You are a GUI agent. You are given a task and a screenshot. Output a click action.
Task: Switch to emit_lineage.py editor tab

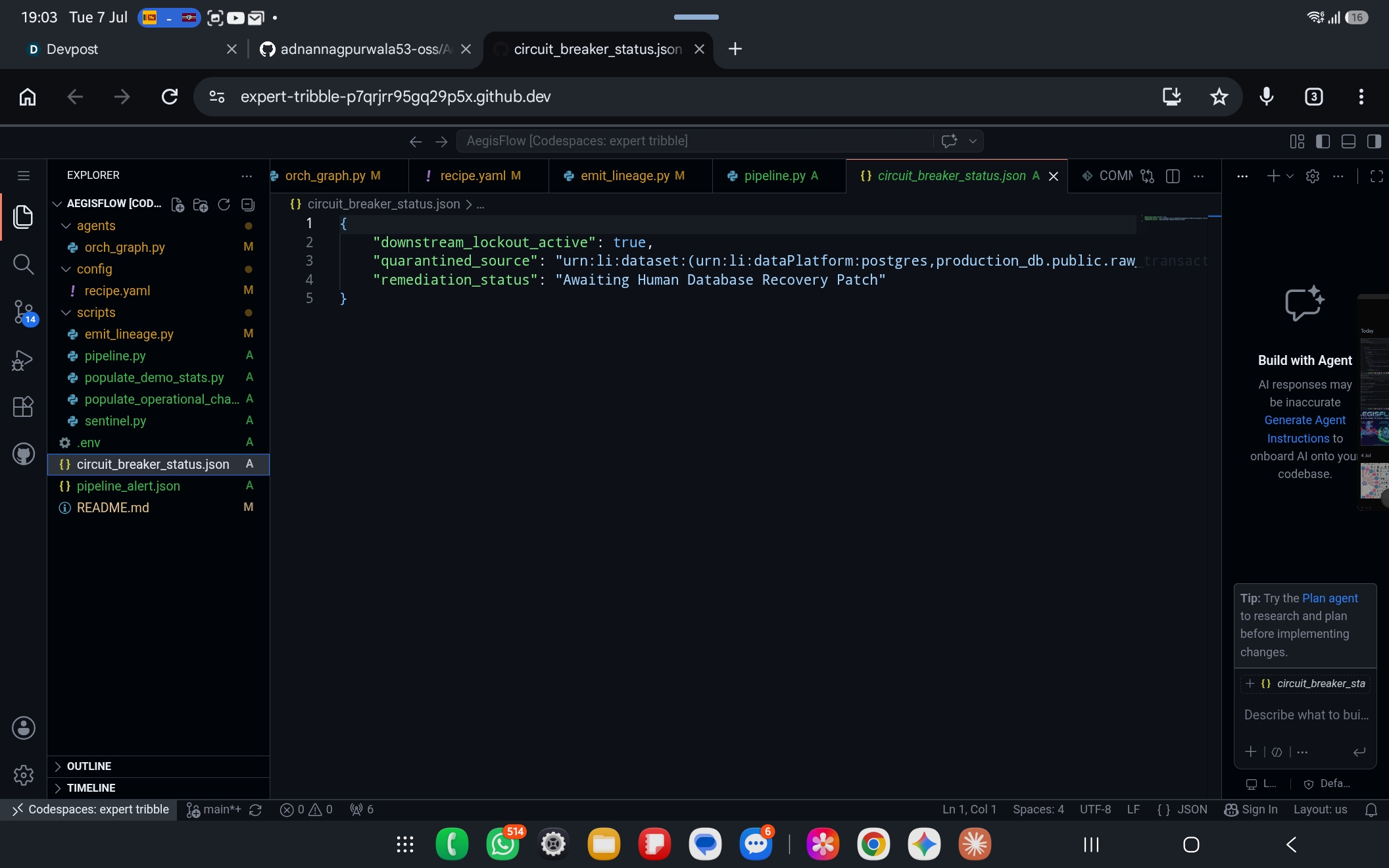[631, 176]
